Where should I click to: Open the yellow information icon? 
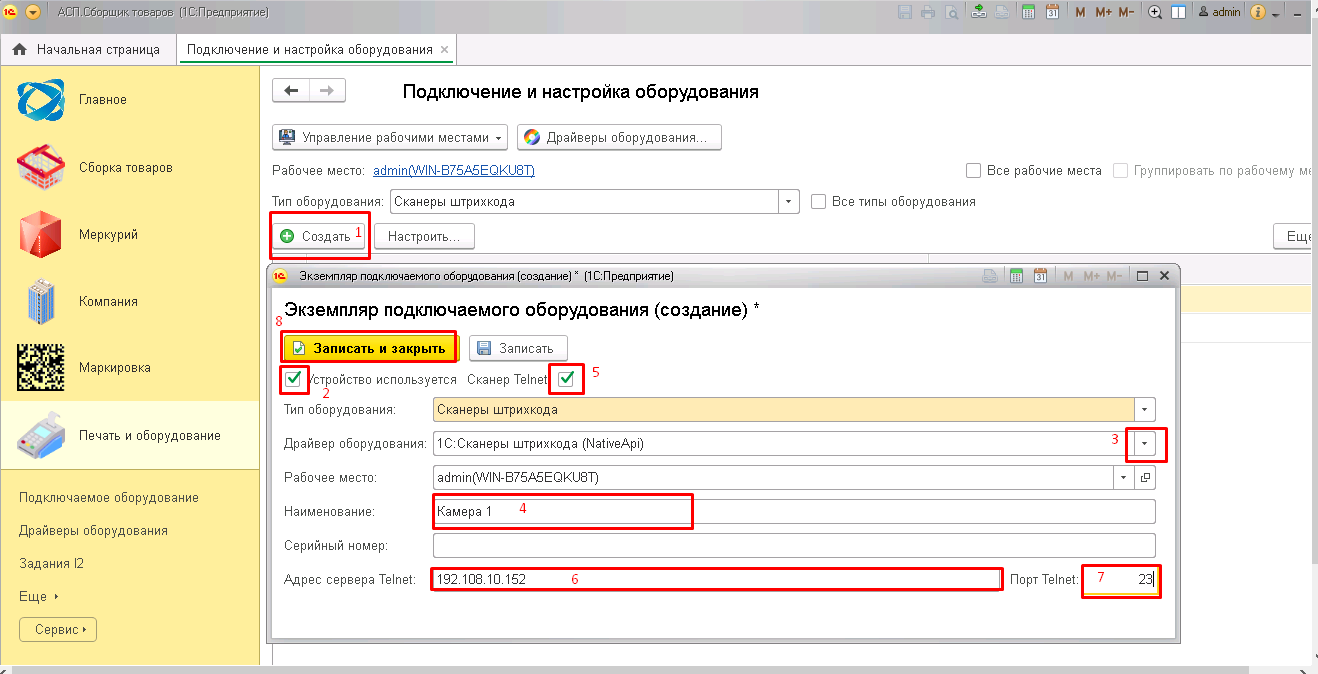1258,12
